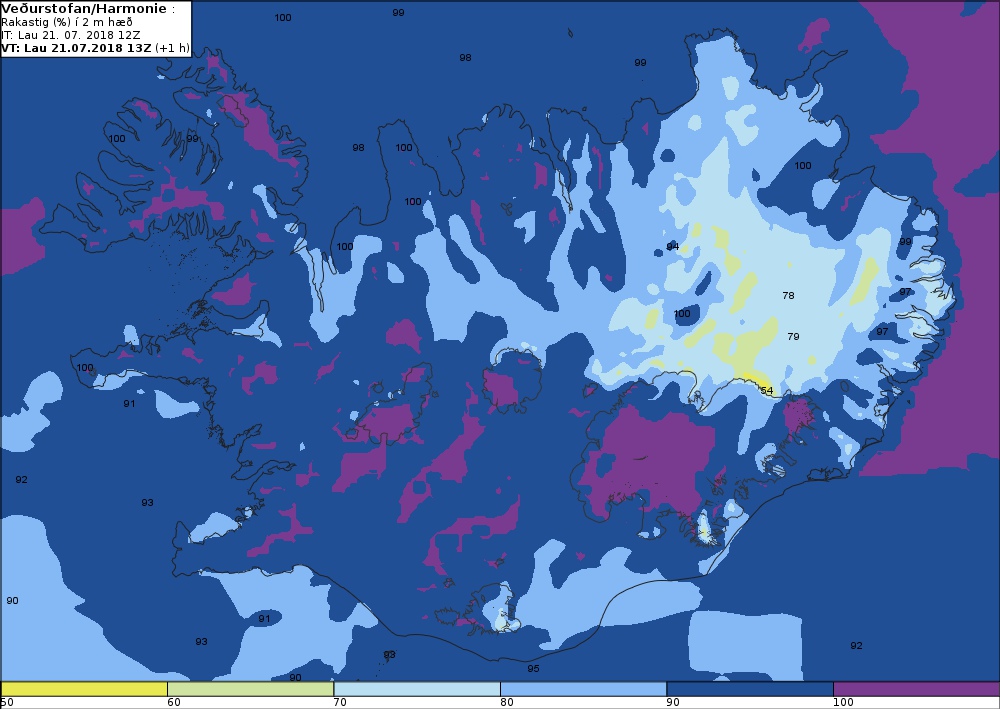1000x709 pixels.
Task: Choose the medium blue 80–90 legend swatch
Action: pos(584,689)
